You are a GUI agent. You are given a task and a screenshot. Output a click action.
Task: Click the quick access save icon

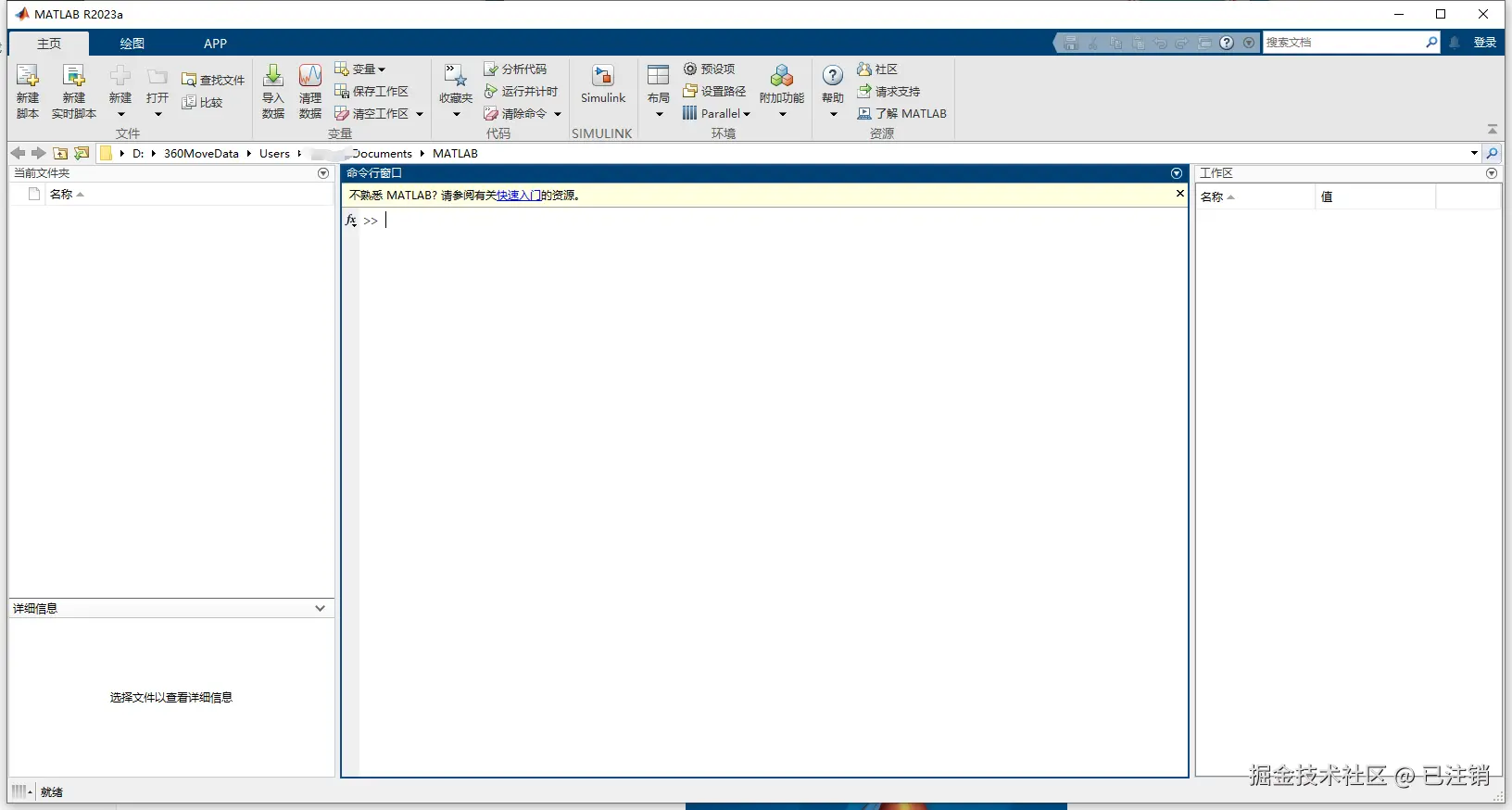(1071, 43)
